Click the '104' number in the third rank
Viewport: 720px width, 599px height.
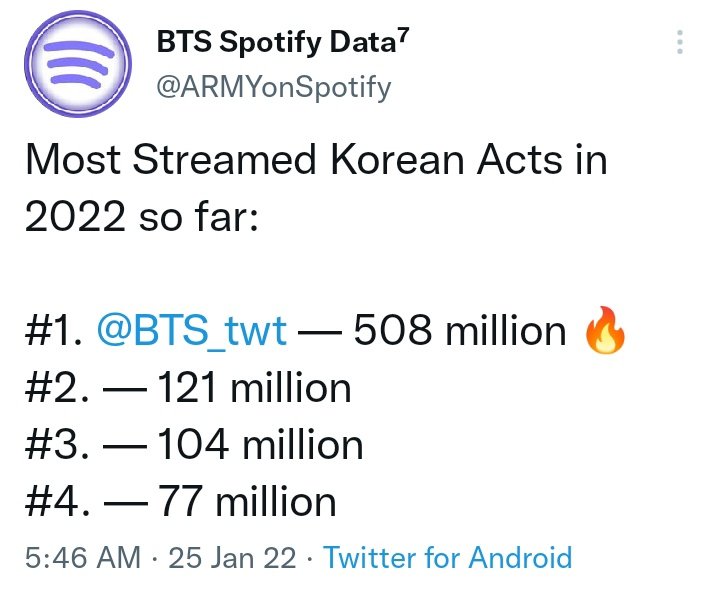point(193,445)
